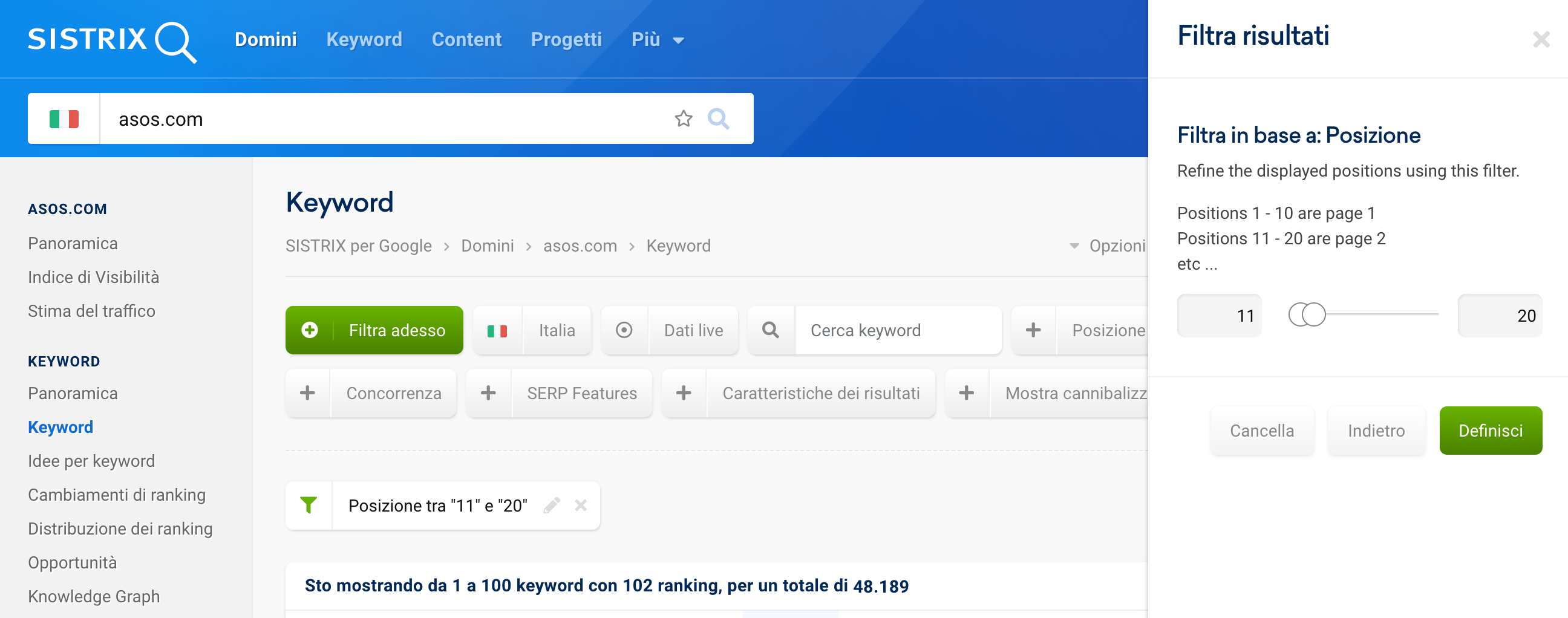Click the plus icon on Filtra adesso
The image size is (1568, 618).
point(310,330)
